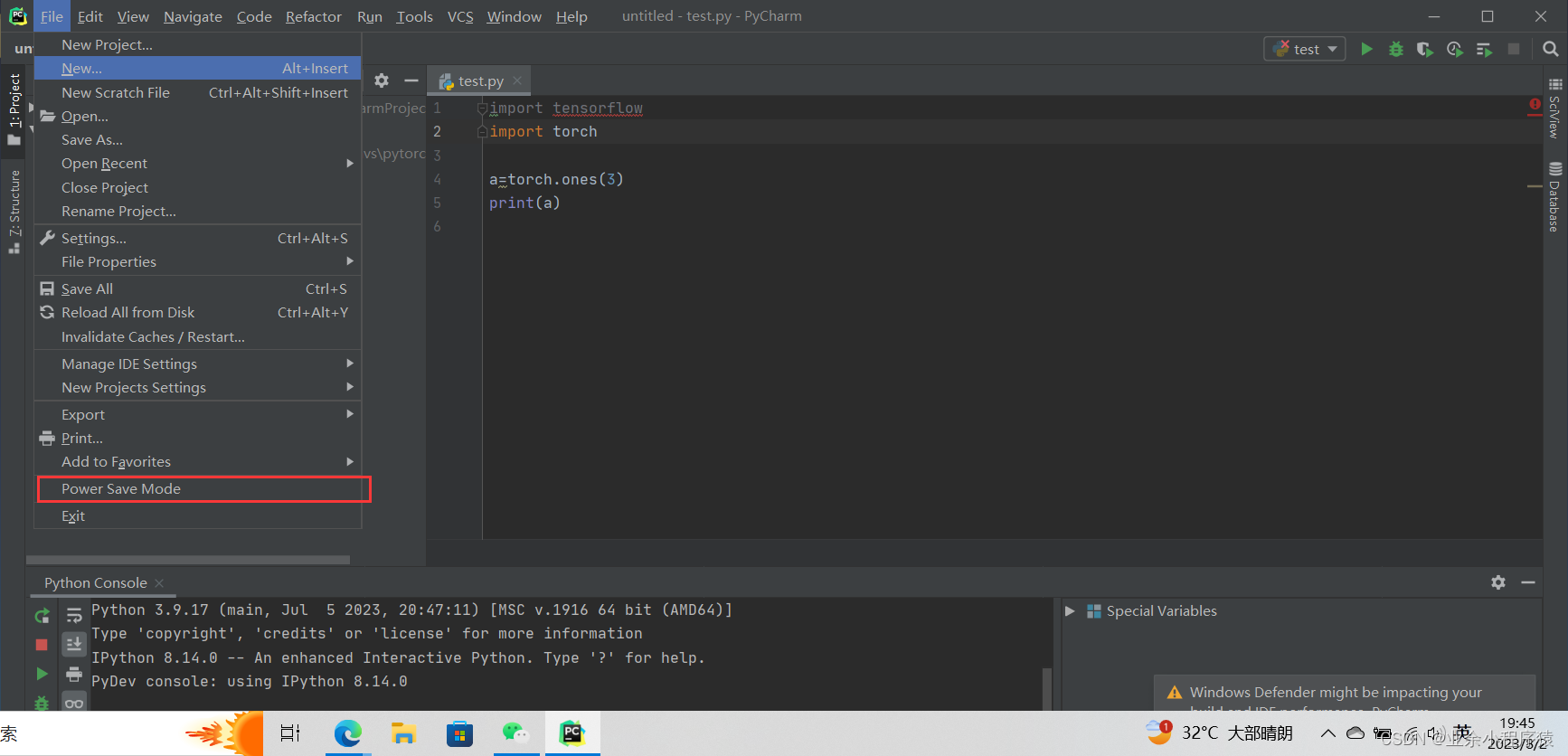Viewport: 1568px width, 756px height.
Task: Select Reload All from Disk
Action: [197, 313]
